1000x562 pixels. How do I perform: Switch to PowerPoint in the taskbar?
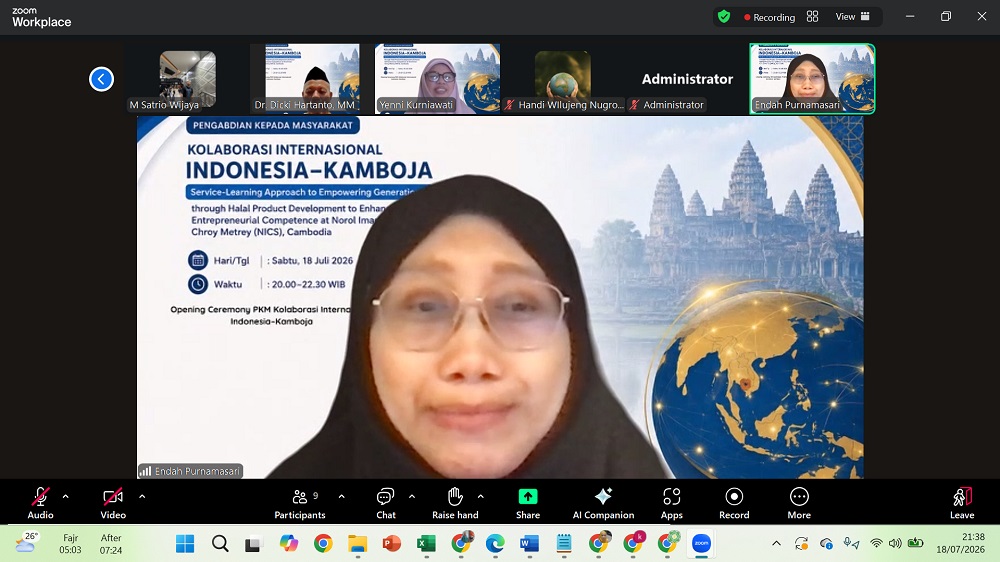tap(392, 544)
